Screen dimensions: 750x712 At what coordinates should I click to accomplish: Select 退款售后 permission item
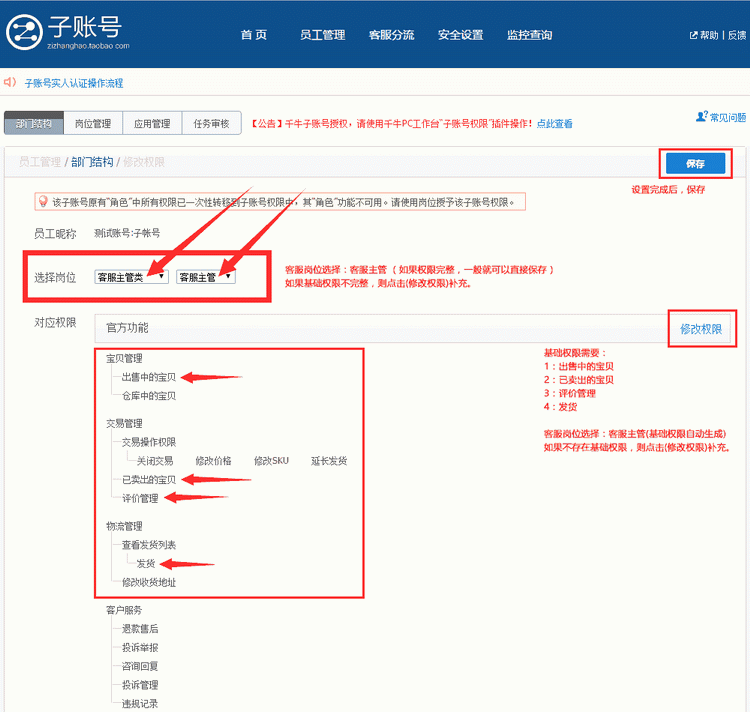[x=140, y=628]
